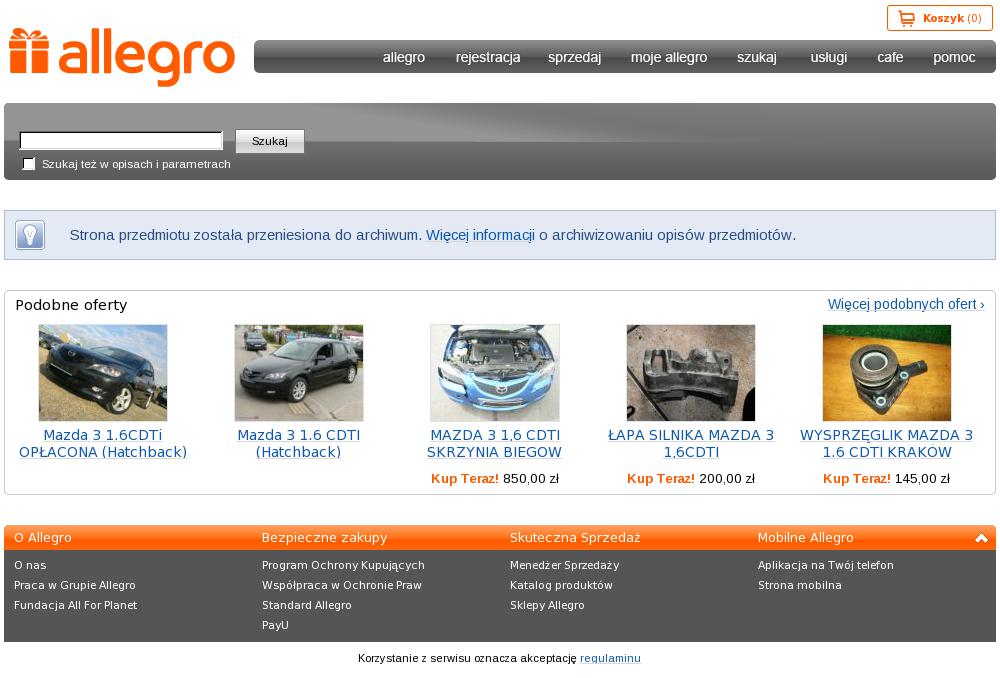Open WYSPRZĘGLIK MAZDA 3 1.6 CDTI KRAKÓW link

886,443
